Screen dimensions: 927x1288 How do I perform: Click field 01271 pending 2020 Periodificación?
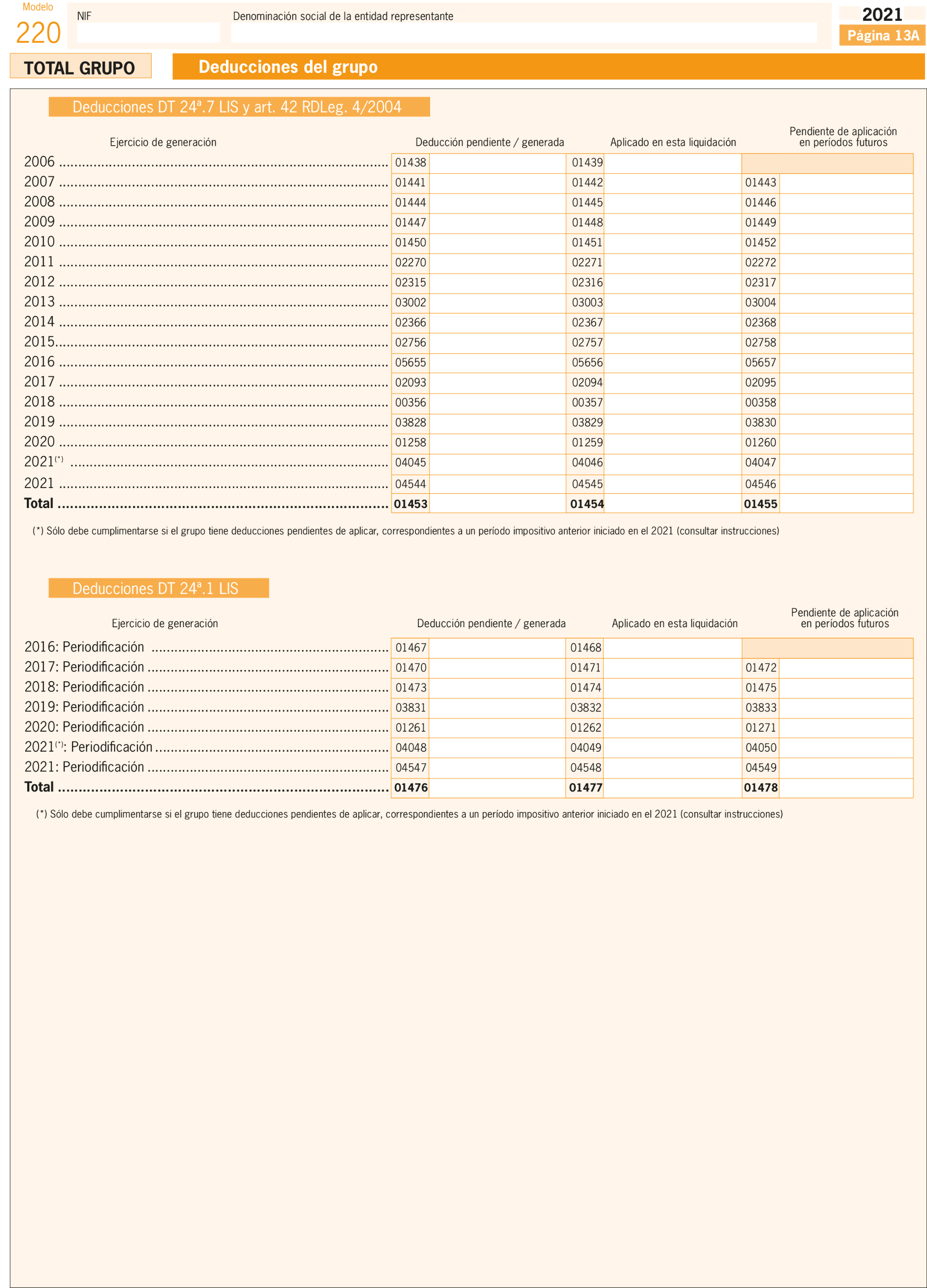(846, 728)
